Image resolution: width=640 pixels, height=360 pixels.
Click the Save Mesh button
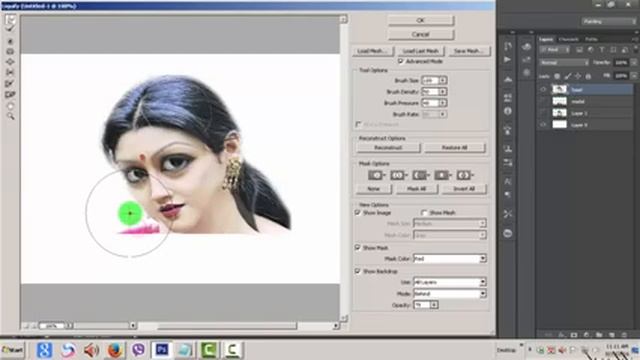pyautogui.click(x=469, y=51)
